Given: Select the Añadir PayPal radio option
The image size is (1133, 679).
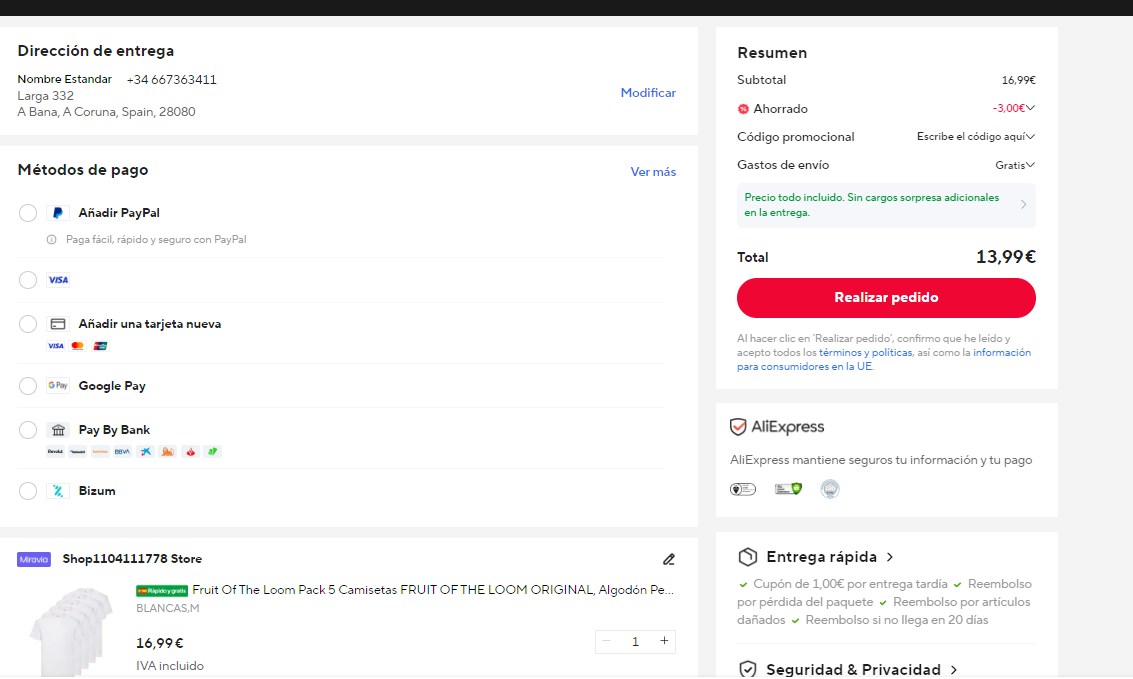Looking at the screenshot, I should [x=28, y=213].
